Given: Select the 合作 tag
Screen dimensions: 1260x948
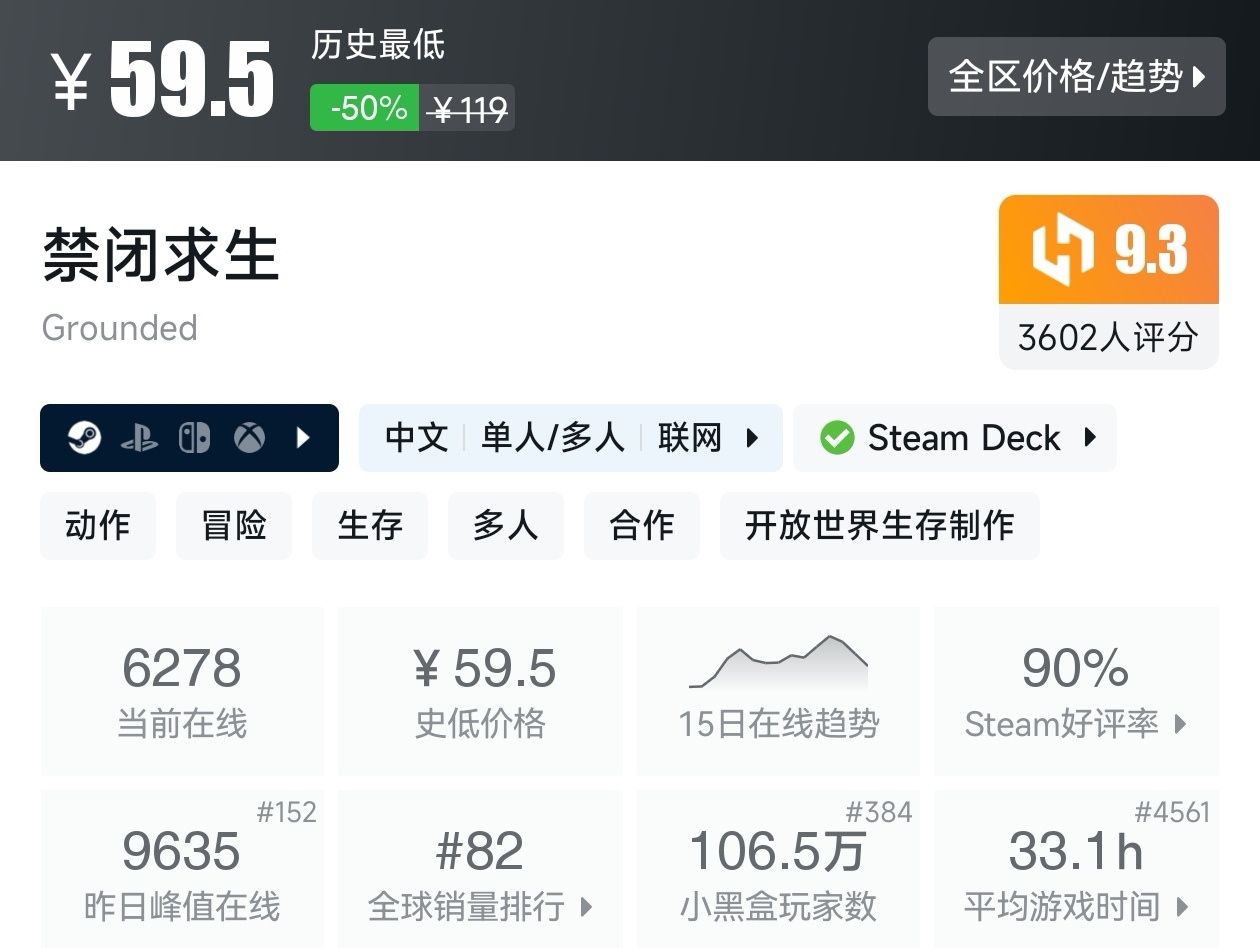Looking at the screenshot, I should click(x=642, y=525).
